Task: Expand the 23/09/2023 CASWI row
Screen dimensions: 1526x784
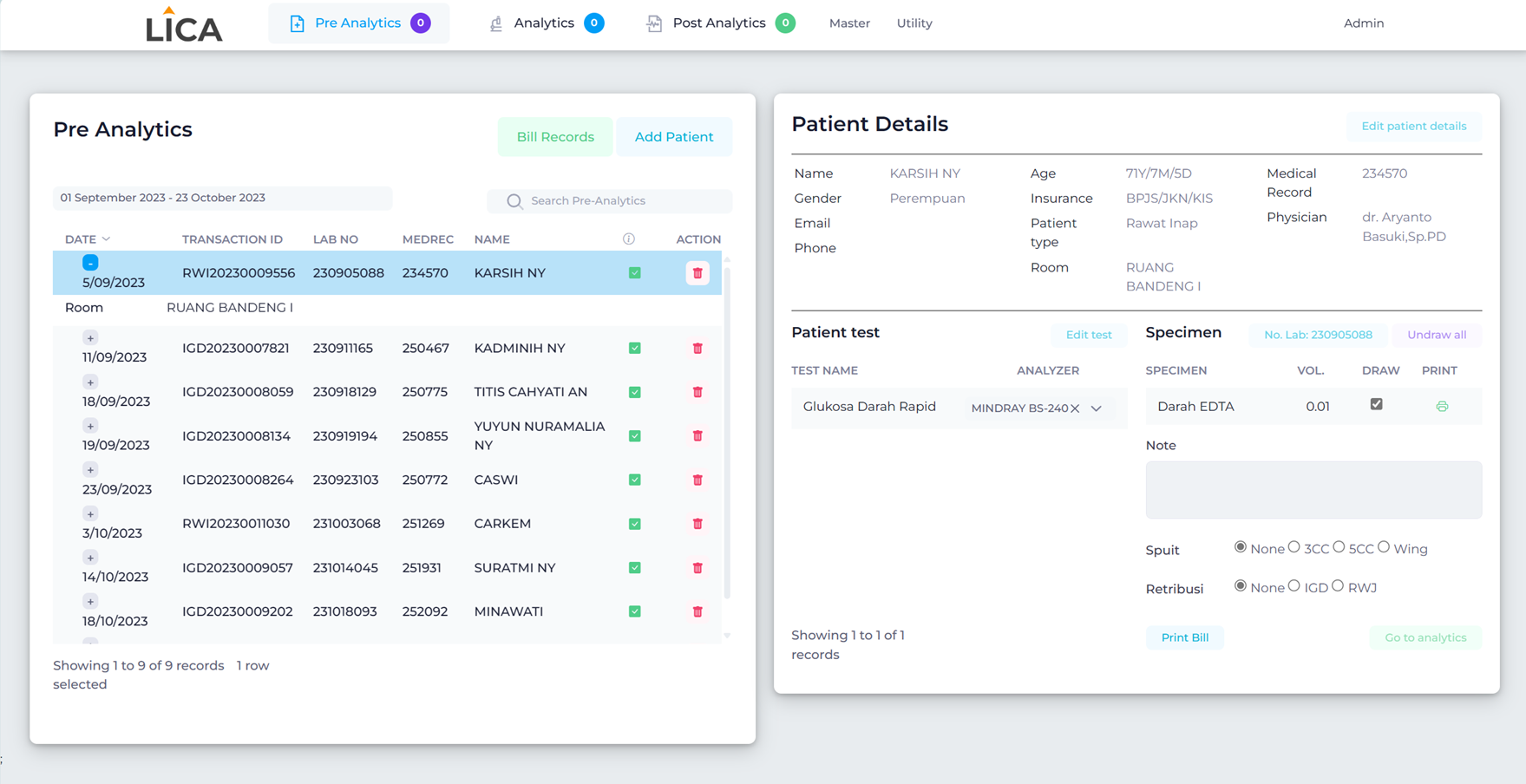Action: coord(90,470)
